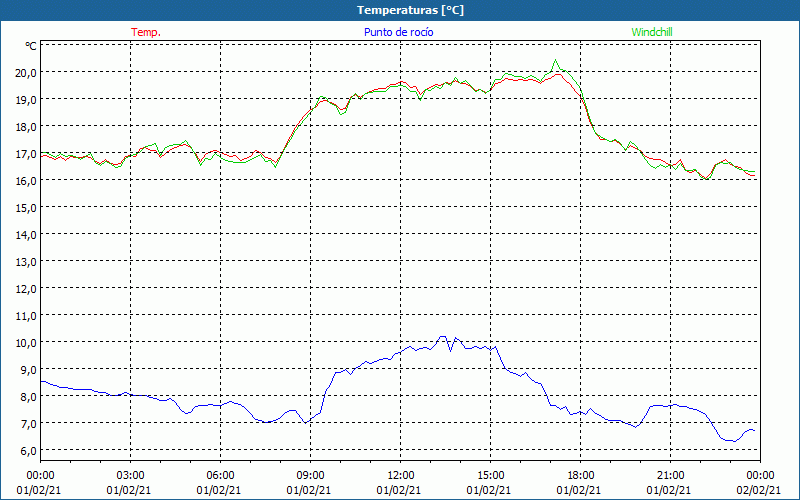Click the 8,0 y-axis value
This screenshot has width=800, height=500.
point(28,396)
